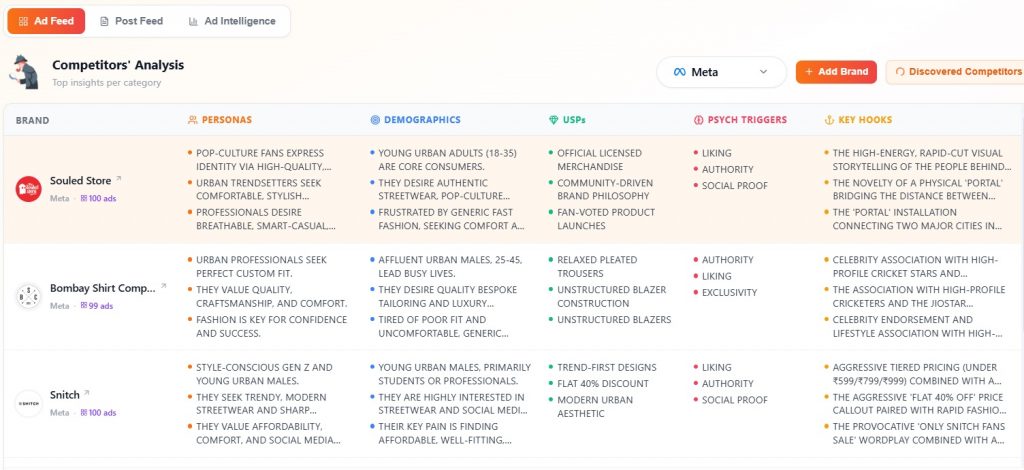This screenshot has height=470, width=1024.
Task: Click 'Fan-Voted Product Launches' USP
Action: [606, 219]
